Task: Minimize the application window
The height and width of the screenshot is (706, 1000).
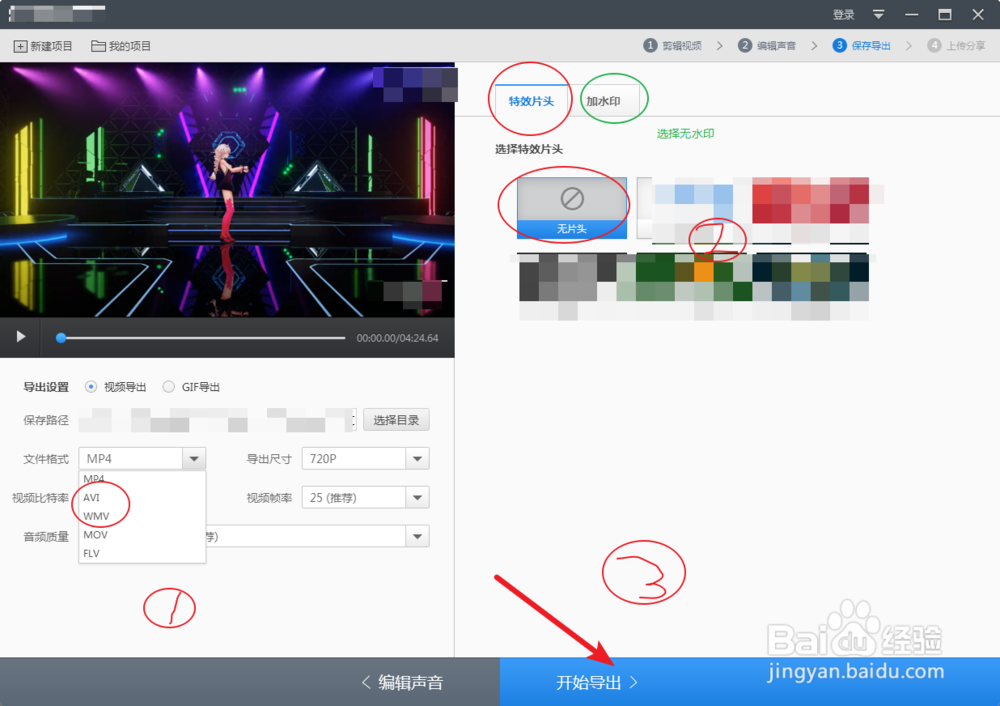Action: tap(911, 14)
